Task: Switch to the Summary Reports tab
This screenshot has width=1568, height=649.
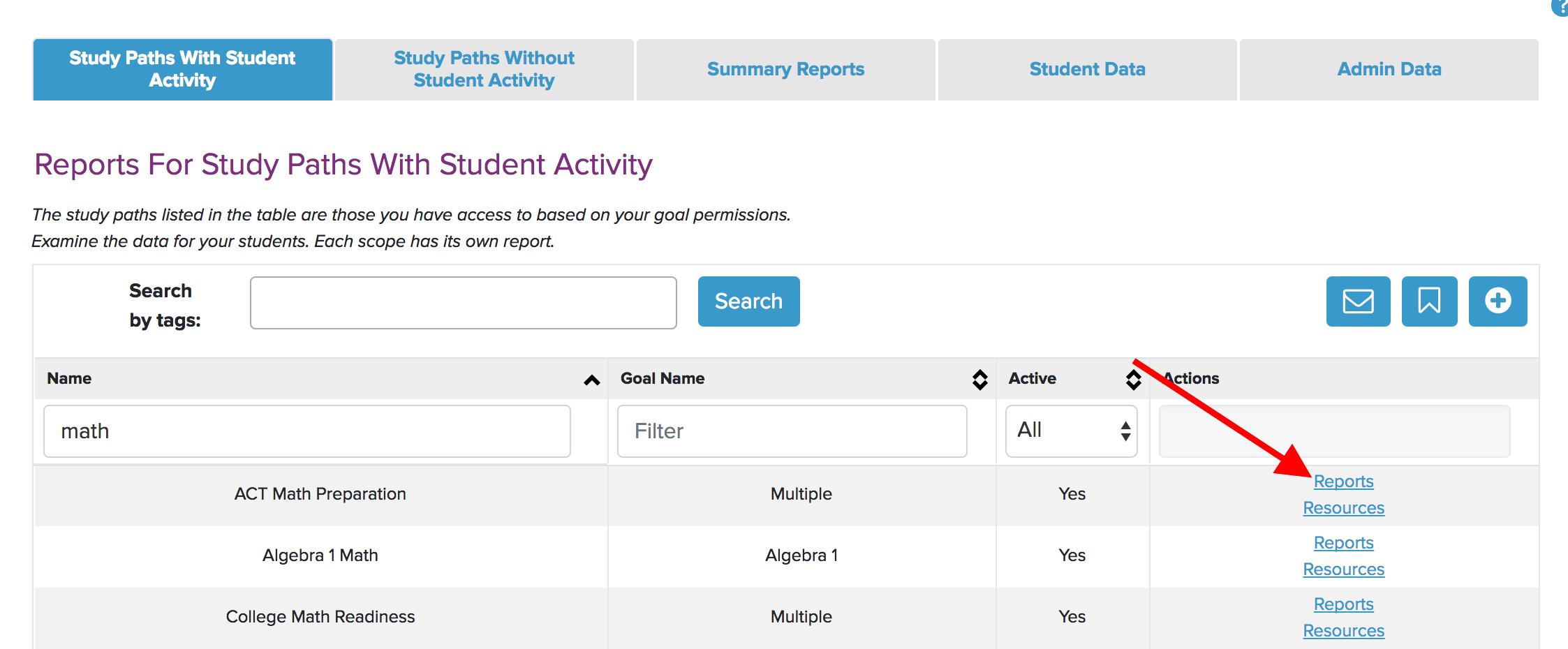Action: pos(785,69)
